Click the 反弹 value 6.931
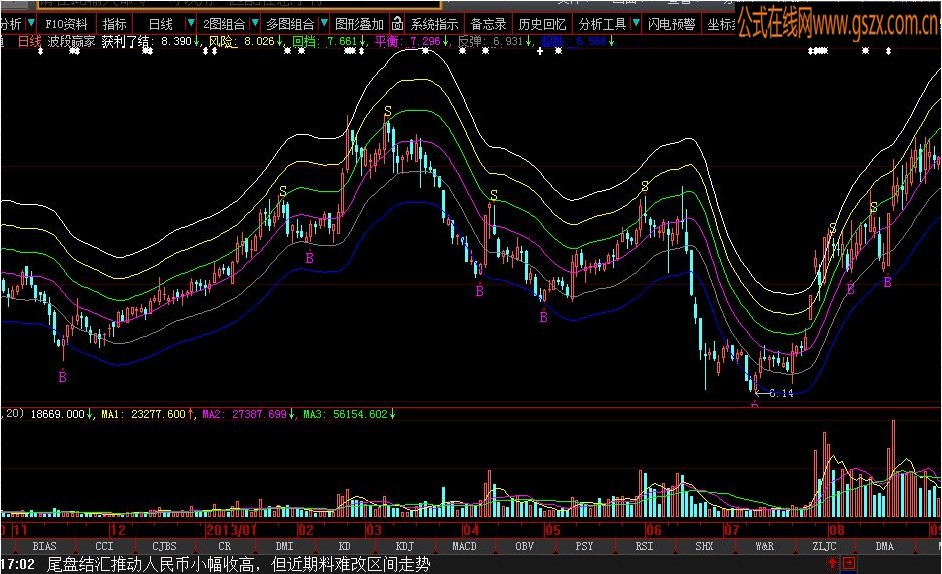942x574 pixels. pyautogui.click(x=508, y=41)
